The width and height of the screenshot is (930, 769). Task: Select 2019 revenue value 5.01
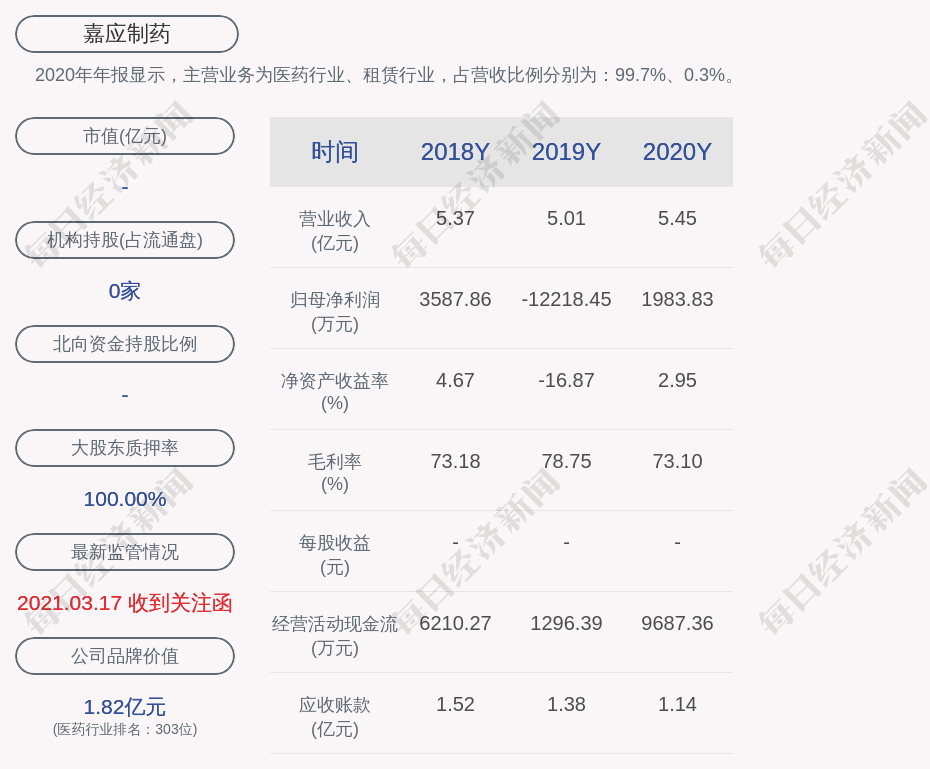(x=566, y=218)
